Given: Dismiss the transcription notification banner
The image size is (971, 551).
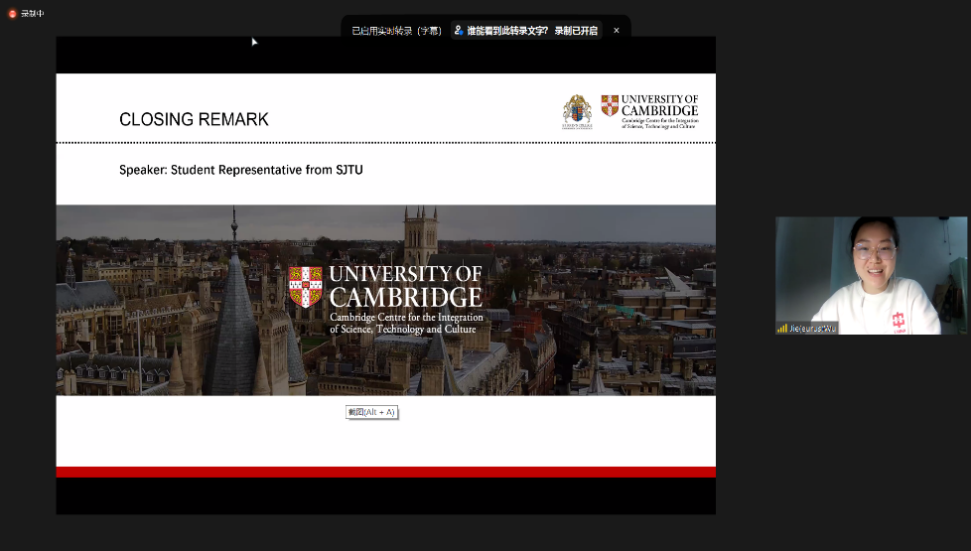Looking at the screenshot, I should [x=616, y=30].
